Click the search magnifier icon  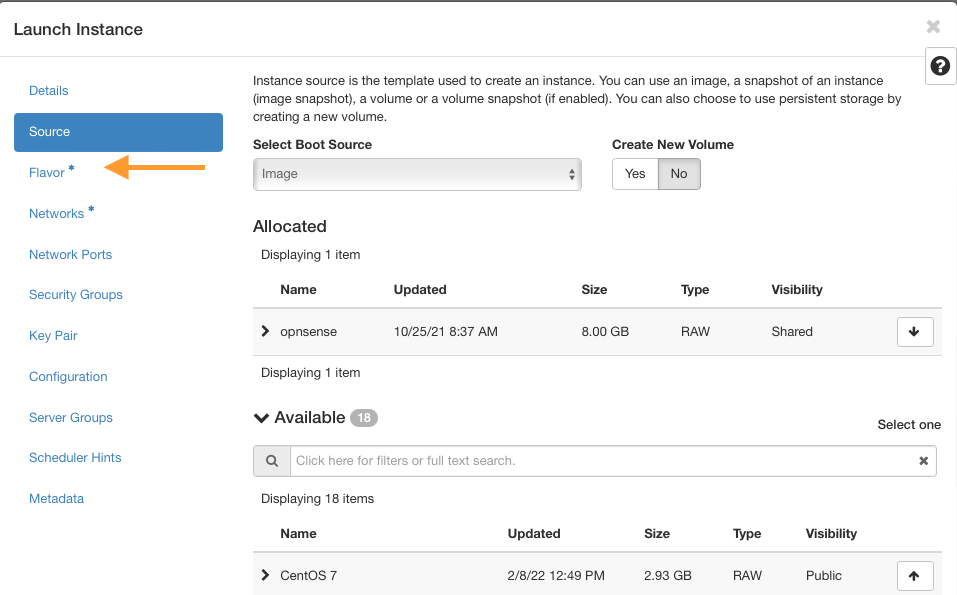(x=271, y=461)
